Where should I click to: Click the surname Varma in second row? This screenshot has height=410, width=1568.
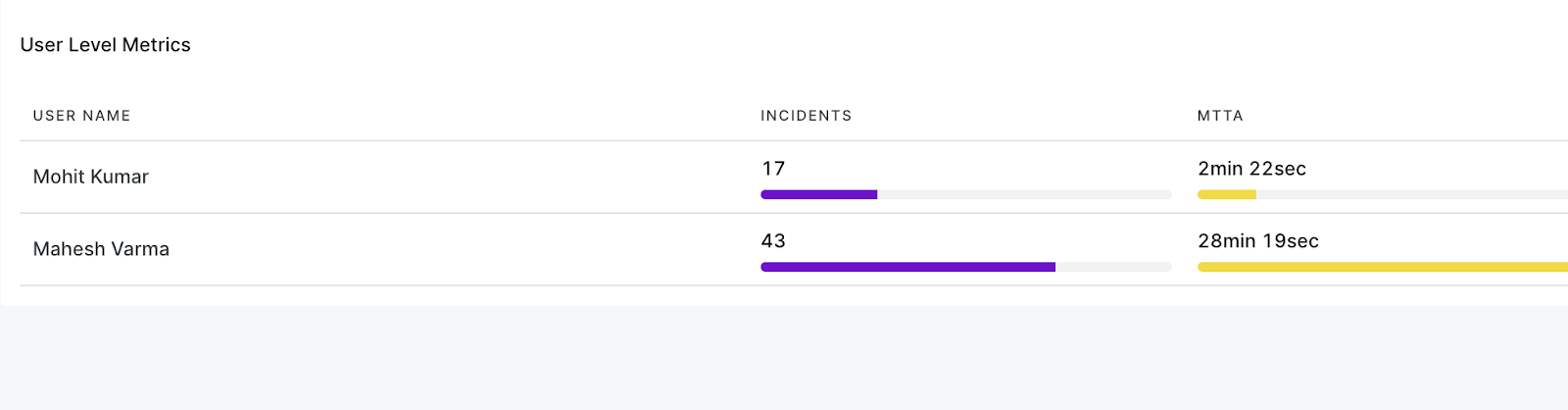tap(140, 249)
